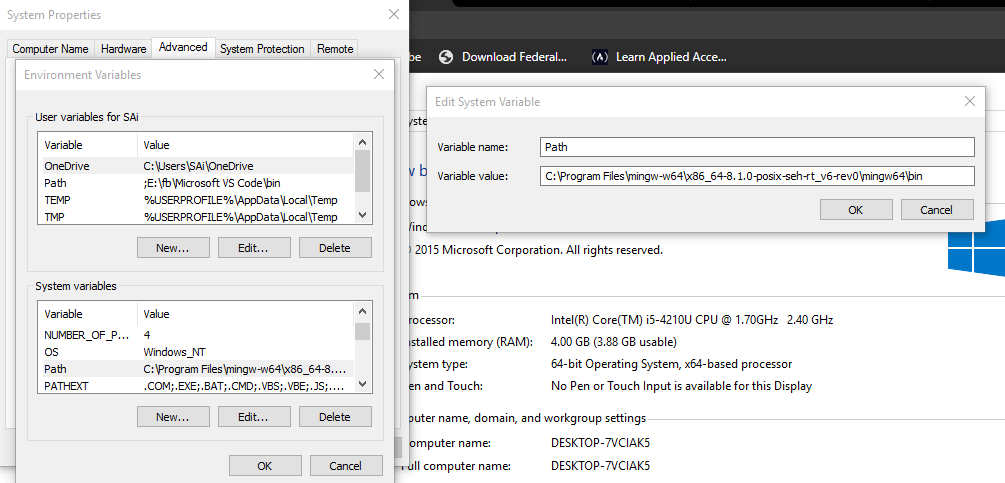Switch to the Computer Name tab
The width and height of the screenshot is (1005, 483).
click(x=51, y=49)
